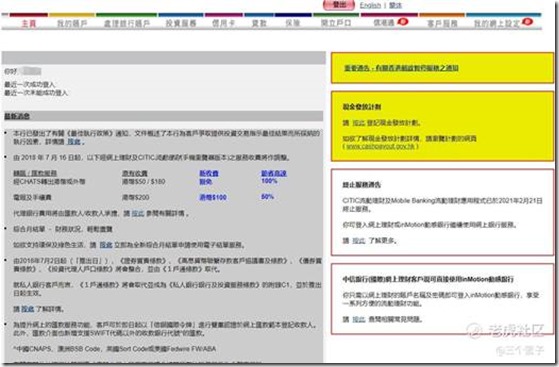Open the 信用卡 credit card tab
This screenshot has height=367, width=559.
coord(224,24)
